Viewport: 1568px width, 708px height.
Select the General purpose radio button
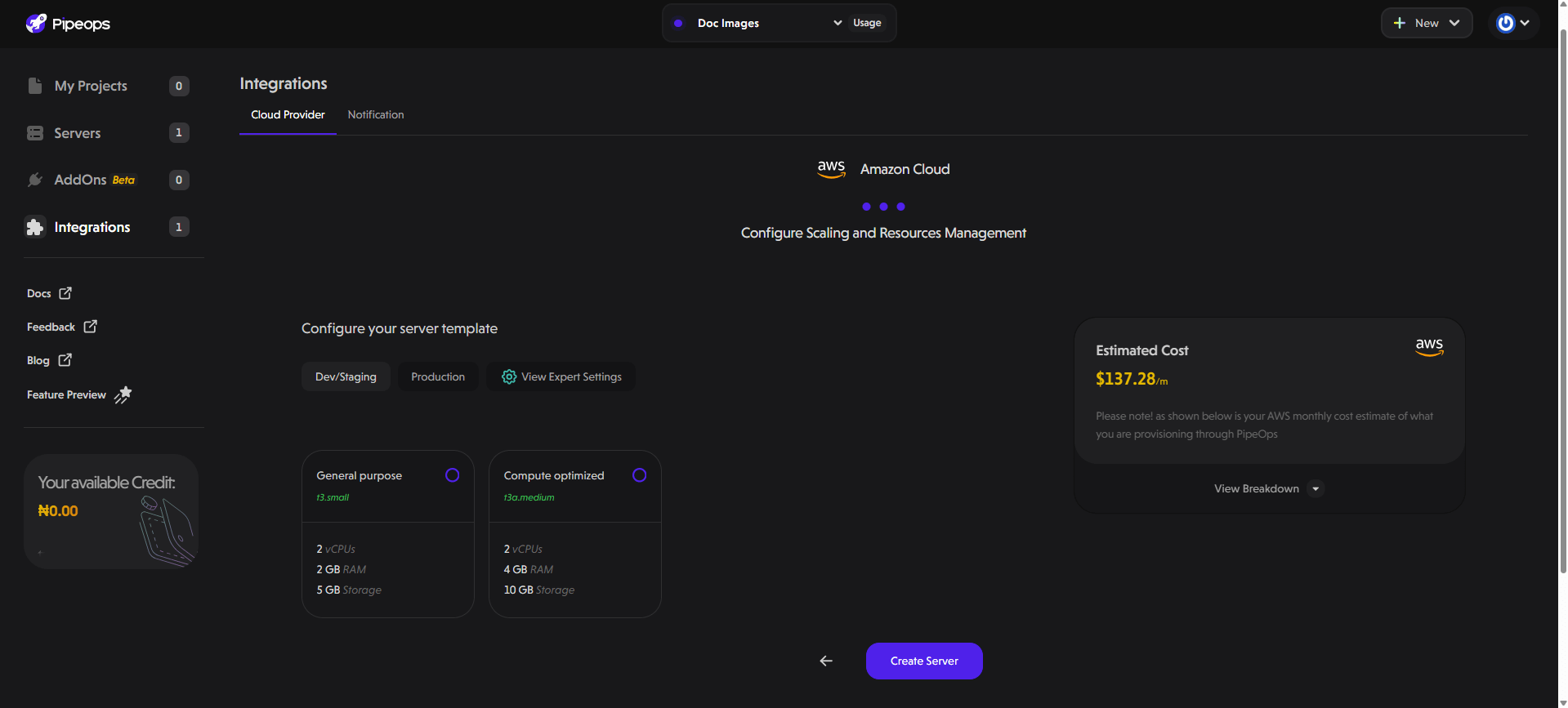(452, 475)
